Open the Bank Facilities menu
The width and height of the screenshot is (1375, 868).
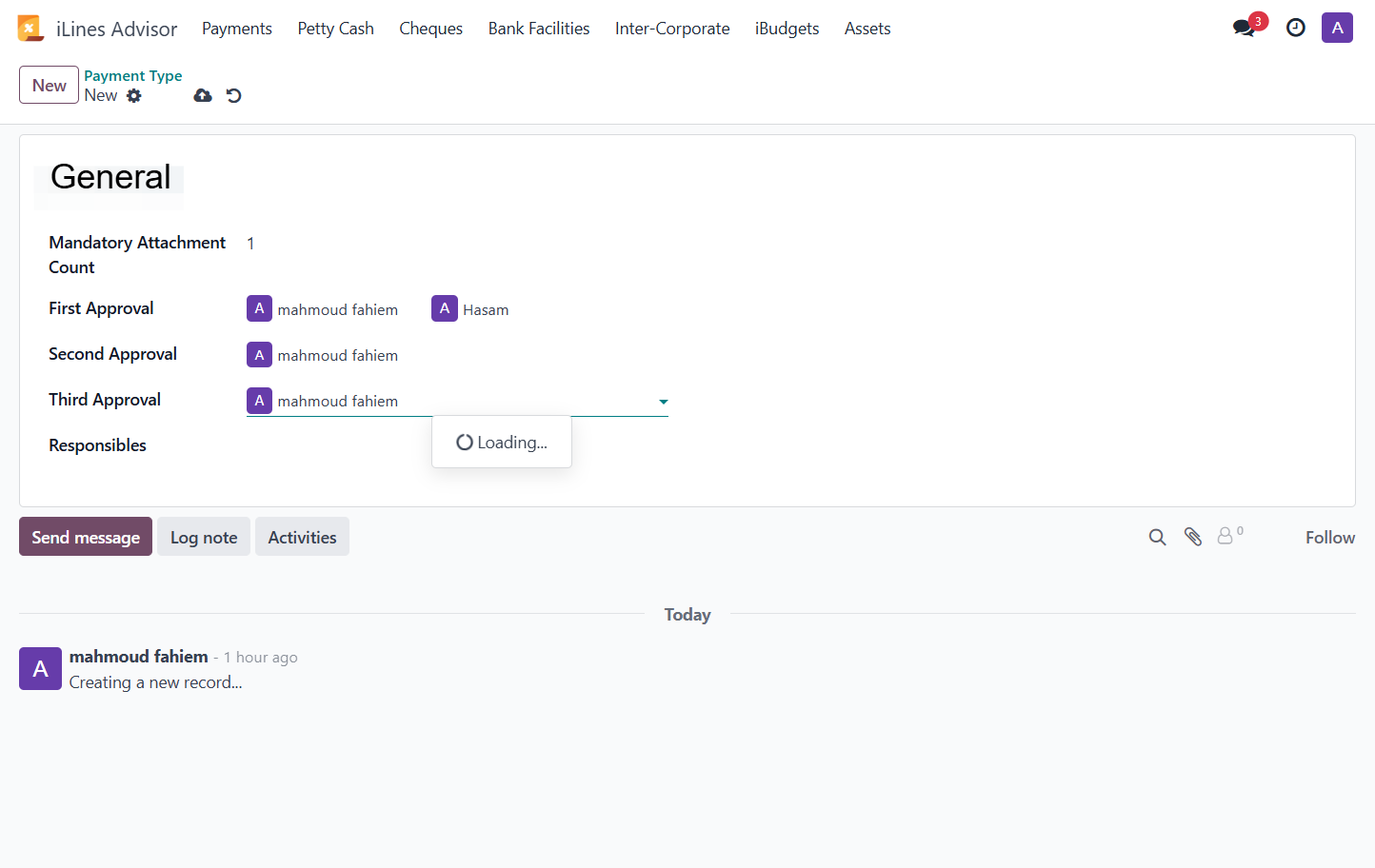[539, 29]
